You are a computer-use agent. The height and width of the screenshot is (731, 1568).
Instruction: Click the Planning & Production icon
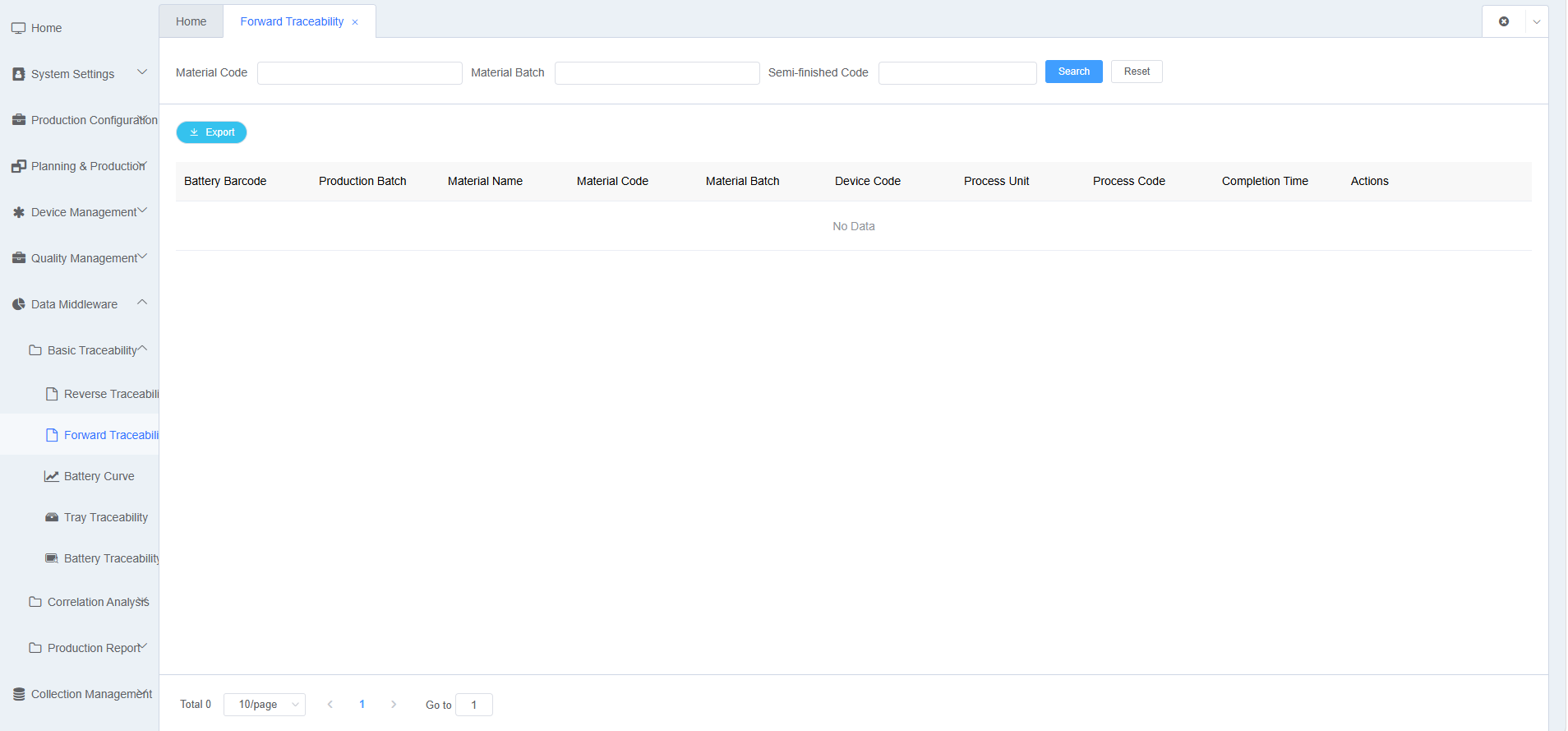[18, 166]
